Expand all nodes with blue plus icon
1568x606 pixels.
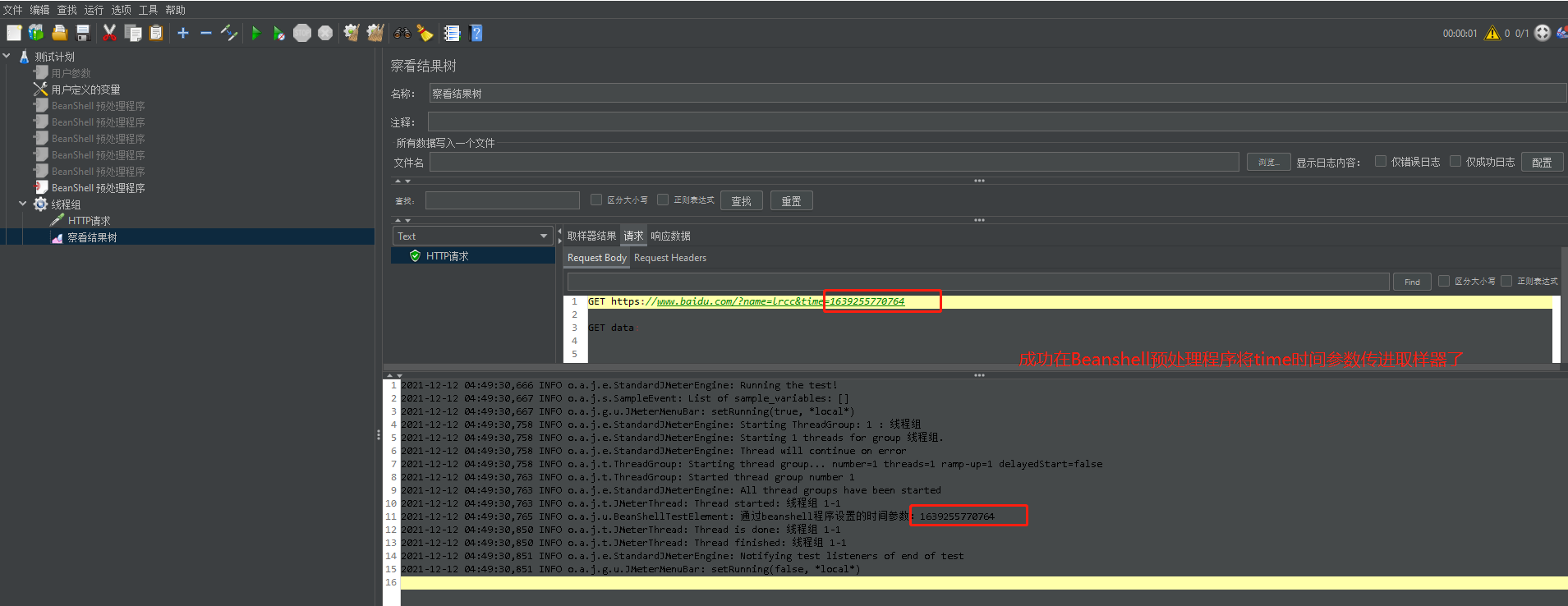[183, 33]
